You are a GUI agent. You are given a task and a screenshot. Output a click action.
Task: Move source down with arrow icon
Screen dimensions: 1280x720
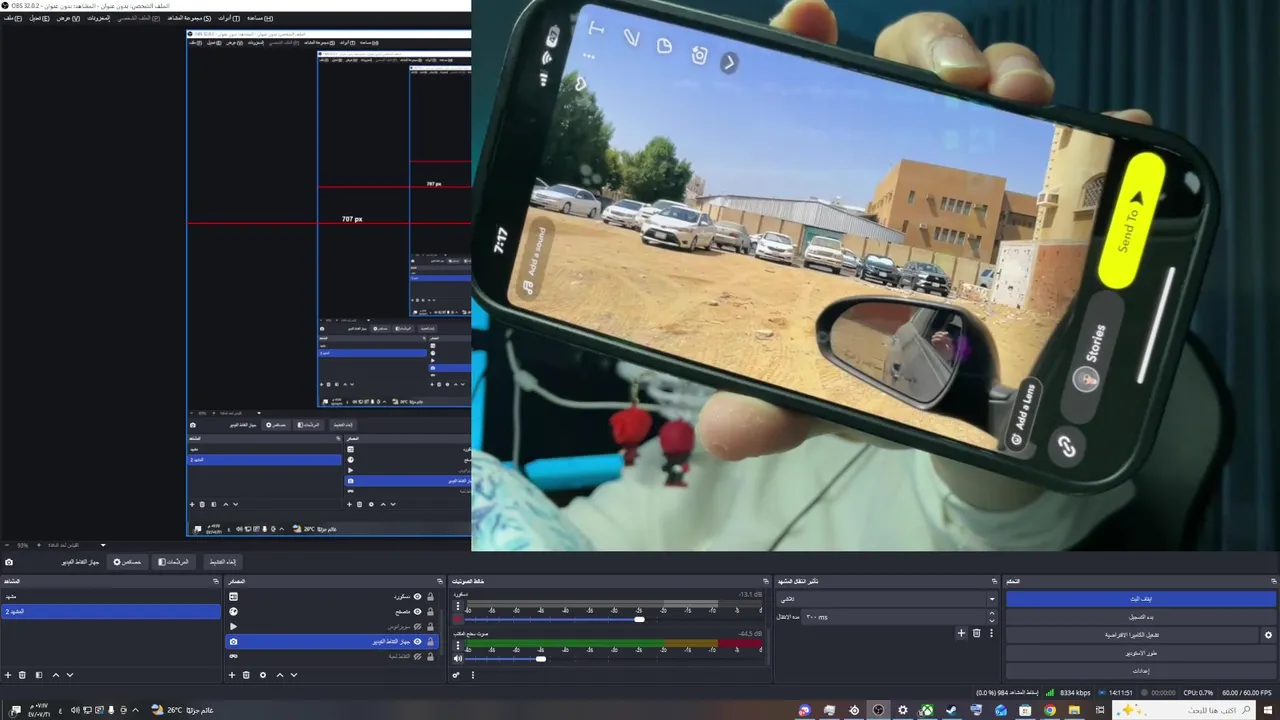click(x=293, y=675)
